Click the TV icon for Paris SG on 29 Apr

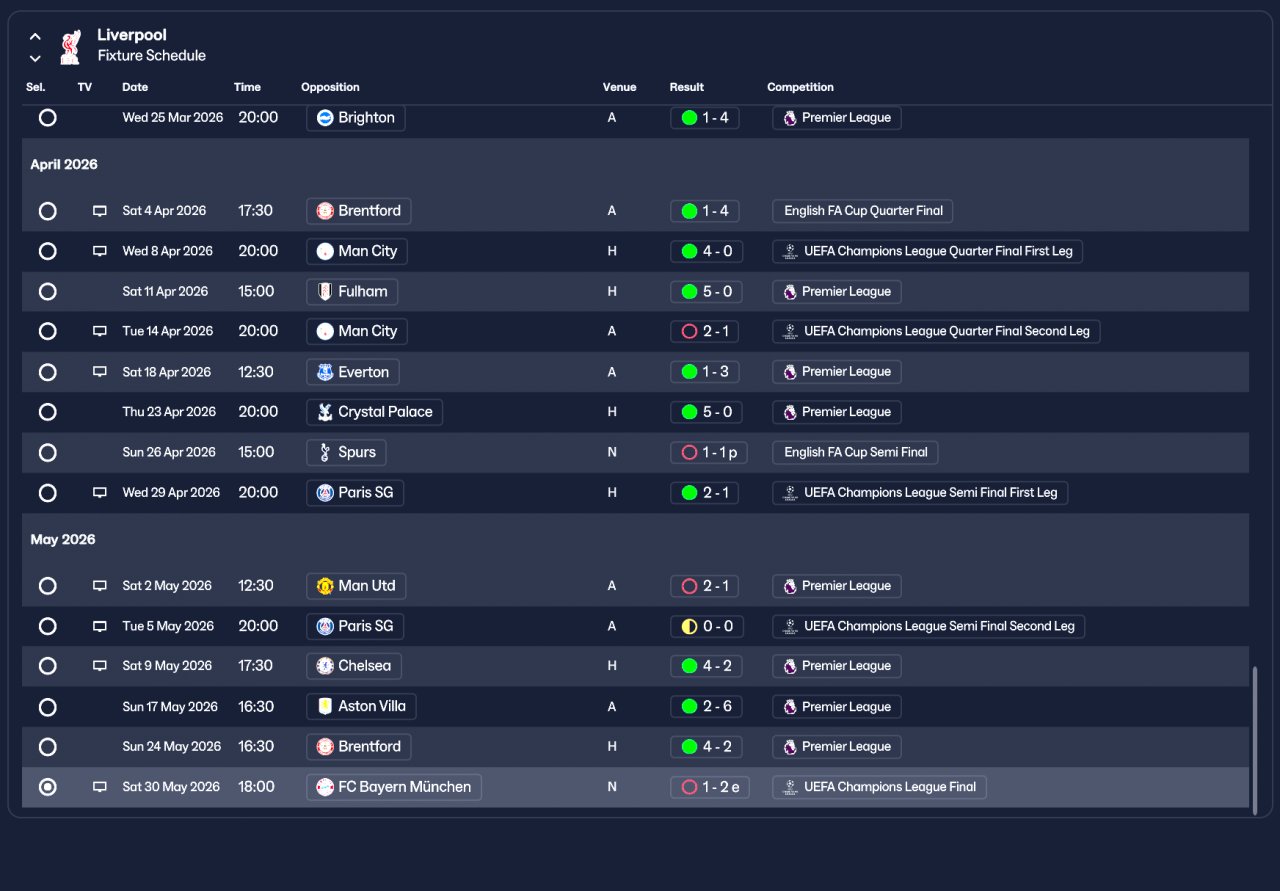(100, 493)
